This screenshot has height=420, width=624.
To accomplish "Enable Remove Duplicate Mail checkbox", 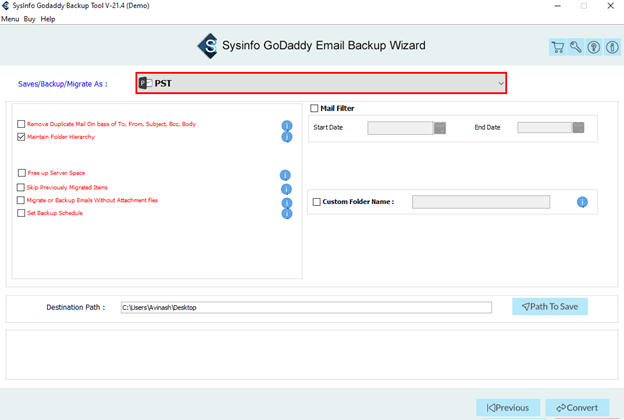I will (21, 124).
